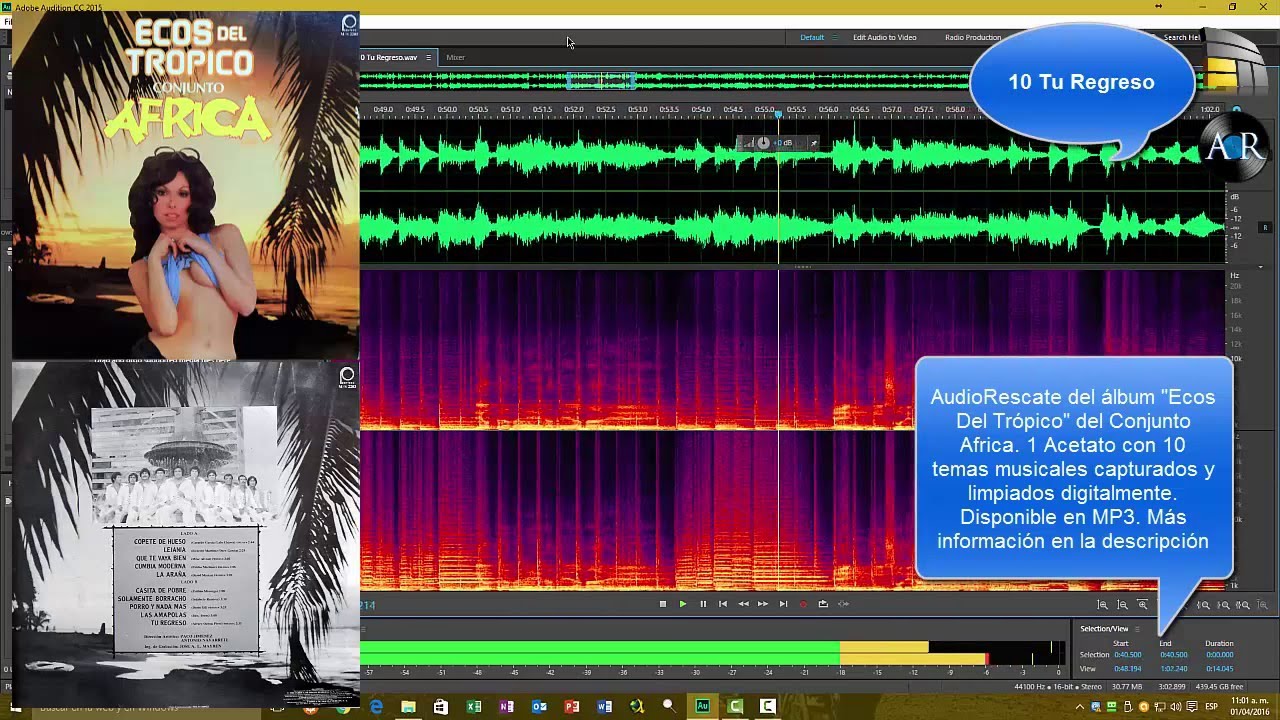1280x720 pixels.
Task: Click the Stop transport button
Action: click(x=662, y=604)
